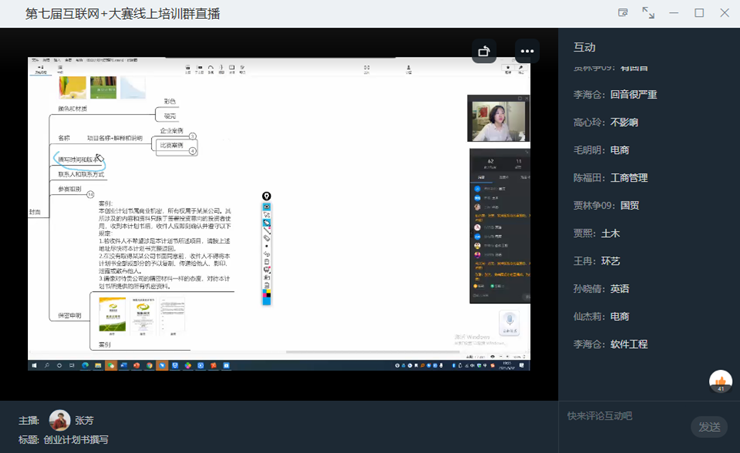The height and width of the screenshot is (453, 740).
Task: Click the 联系人和联系方式 mind map node
Action: pos(81,174)
